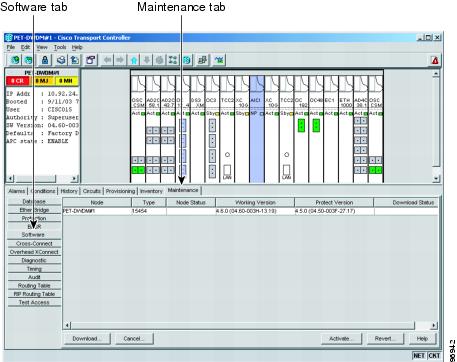457x362 pixels.
Task: Switch to the Provisioning tab
Action: 120,191
